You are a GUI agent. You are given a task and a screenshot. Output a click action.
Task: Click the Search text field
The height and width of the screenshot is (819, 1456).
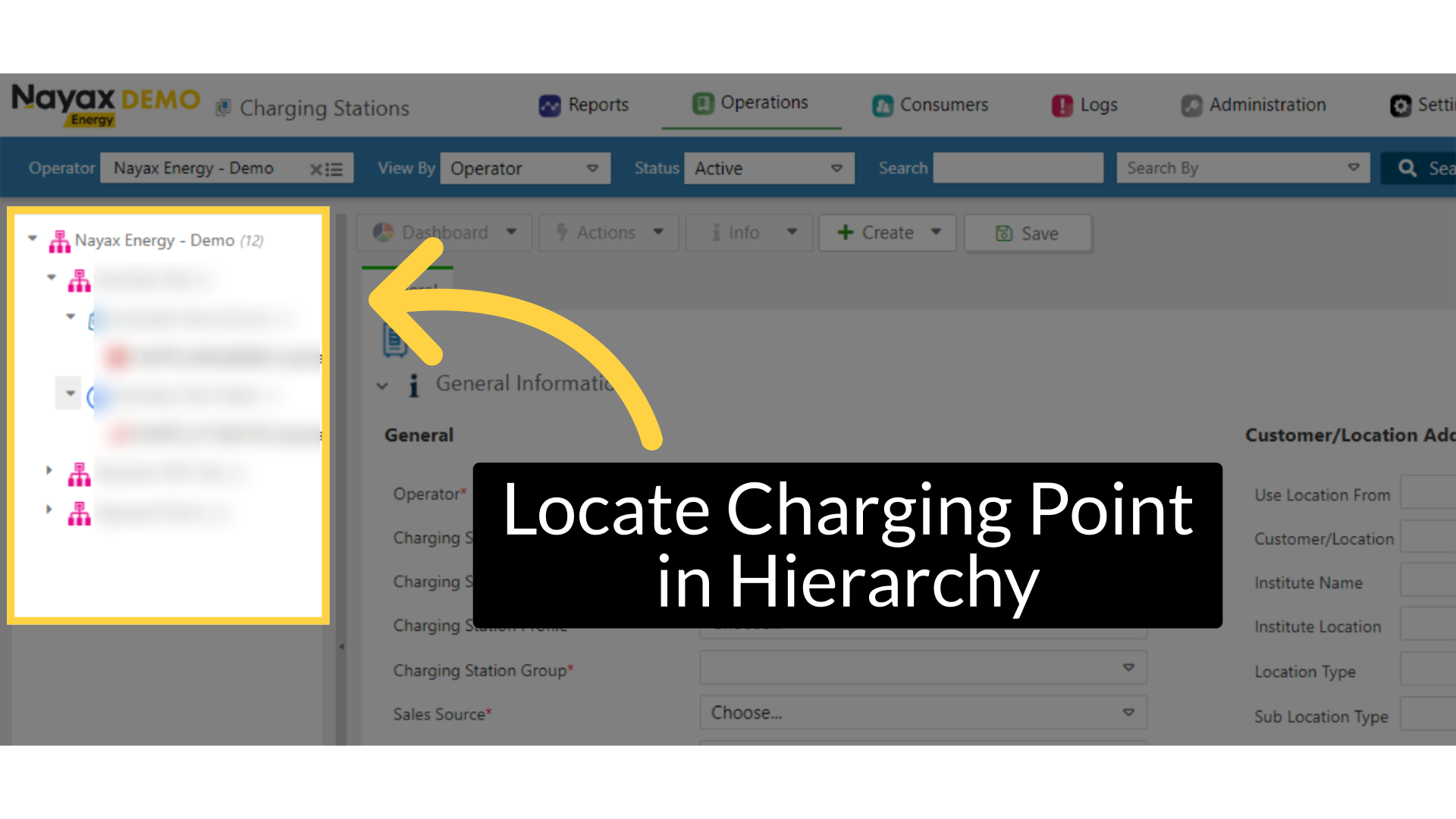coord(1018,168)
